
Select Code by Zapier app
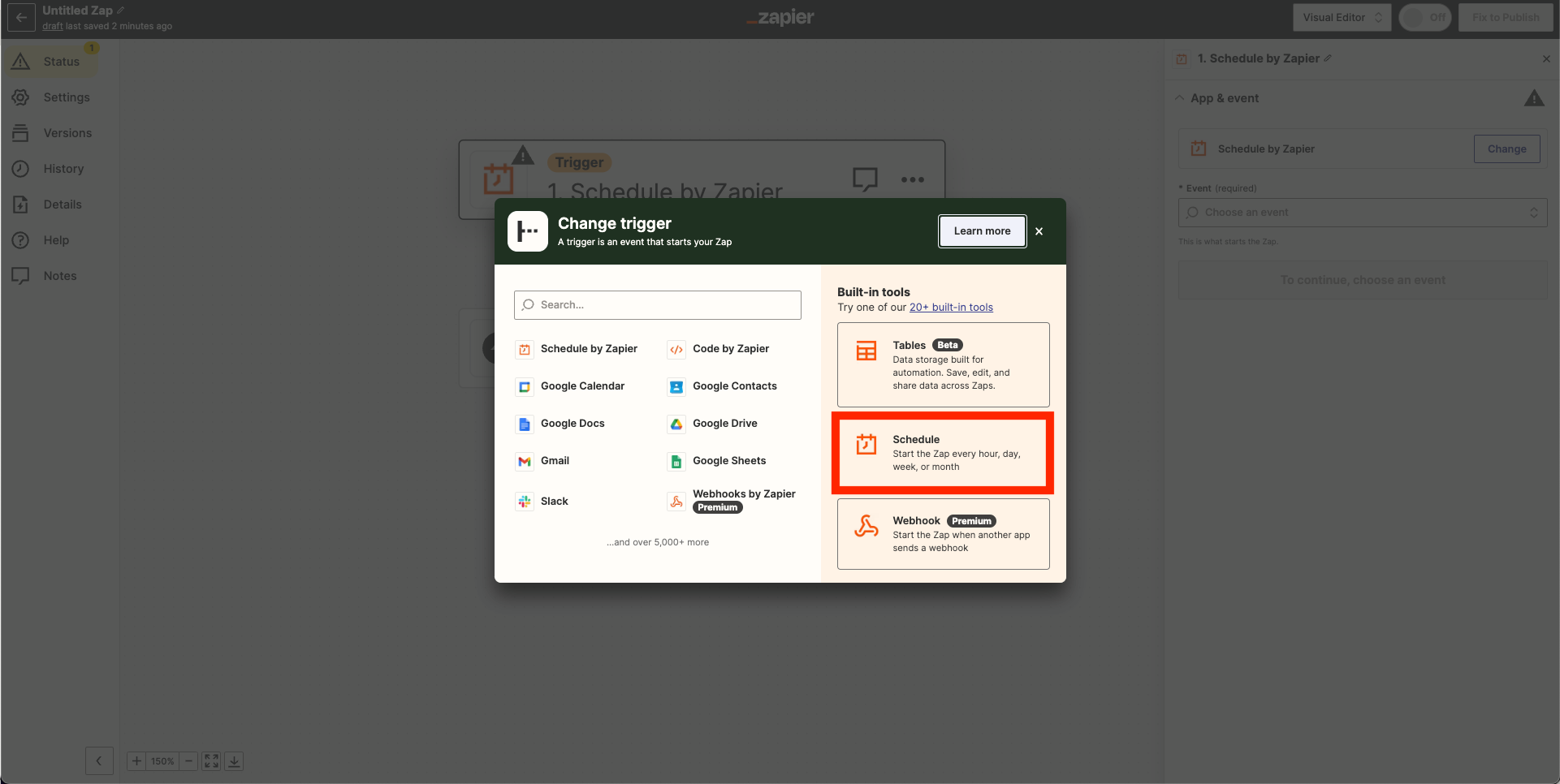click(719, 349)
